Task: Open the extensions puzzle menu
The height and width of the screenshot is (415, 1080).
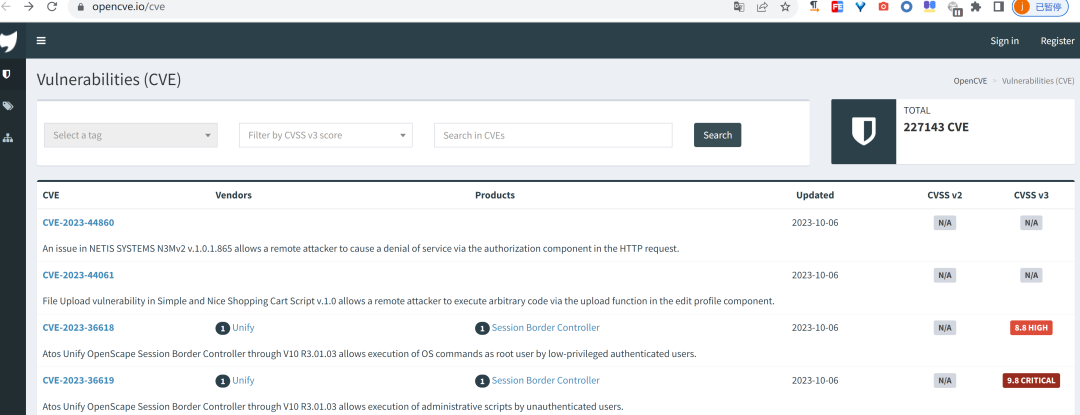Action: (x=975, y=7)
